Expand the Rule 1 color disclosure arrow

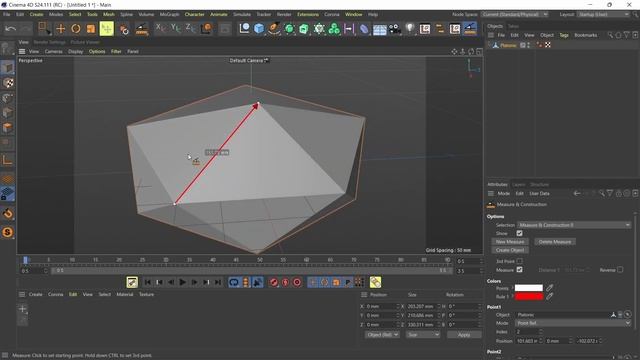(x=512, y=297)
